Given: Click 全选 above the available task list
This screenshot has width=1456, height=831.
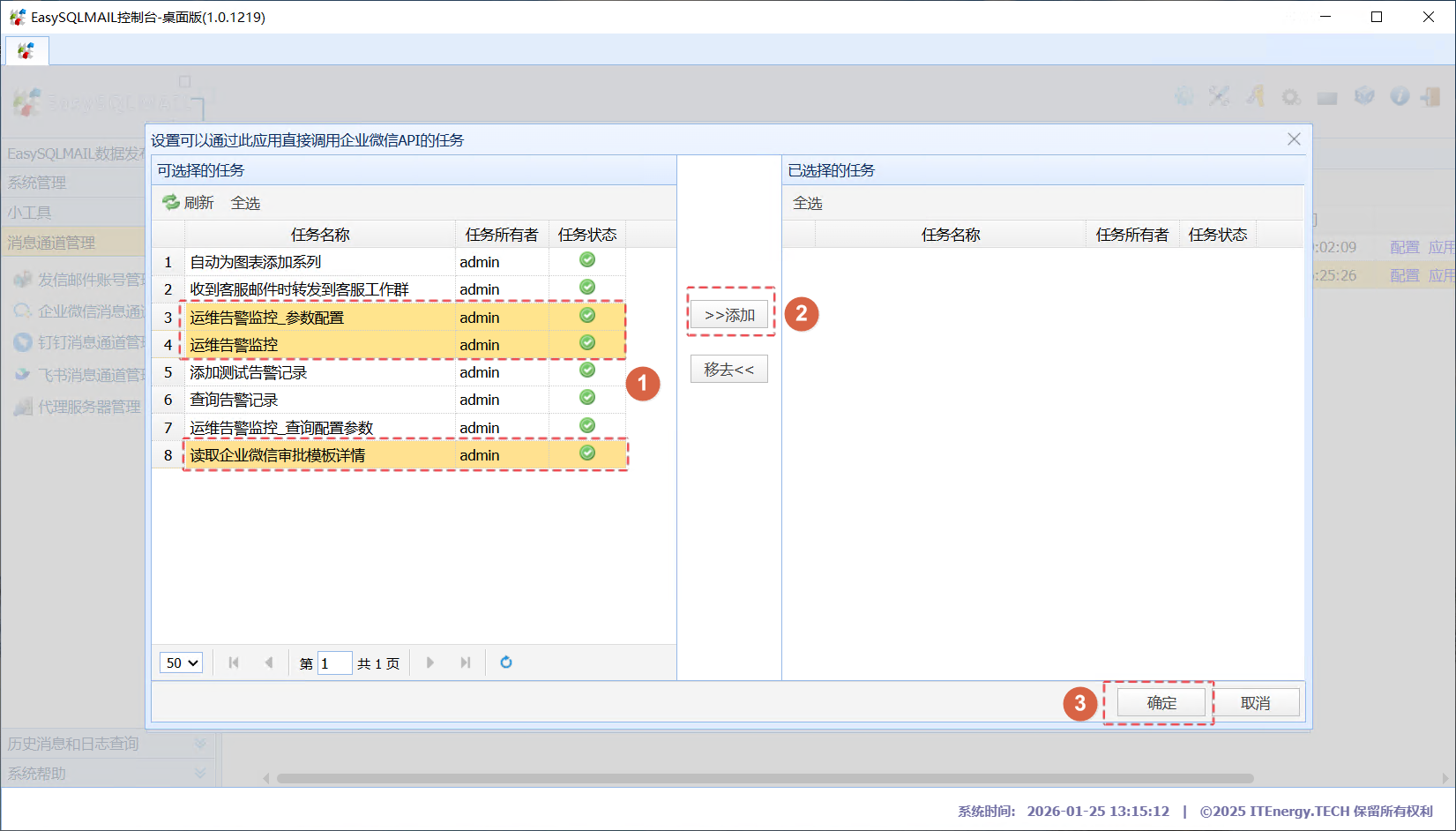Looking at the screenshot, I should click(244, 202).
